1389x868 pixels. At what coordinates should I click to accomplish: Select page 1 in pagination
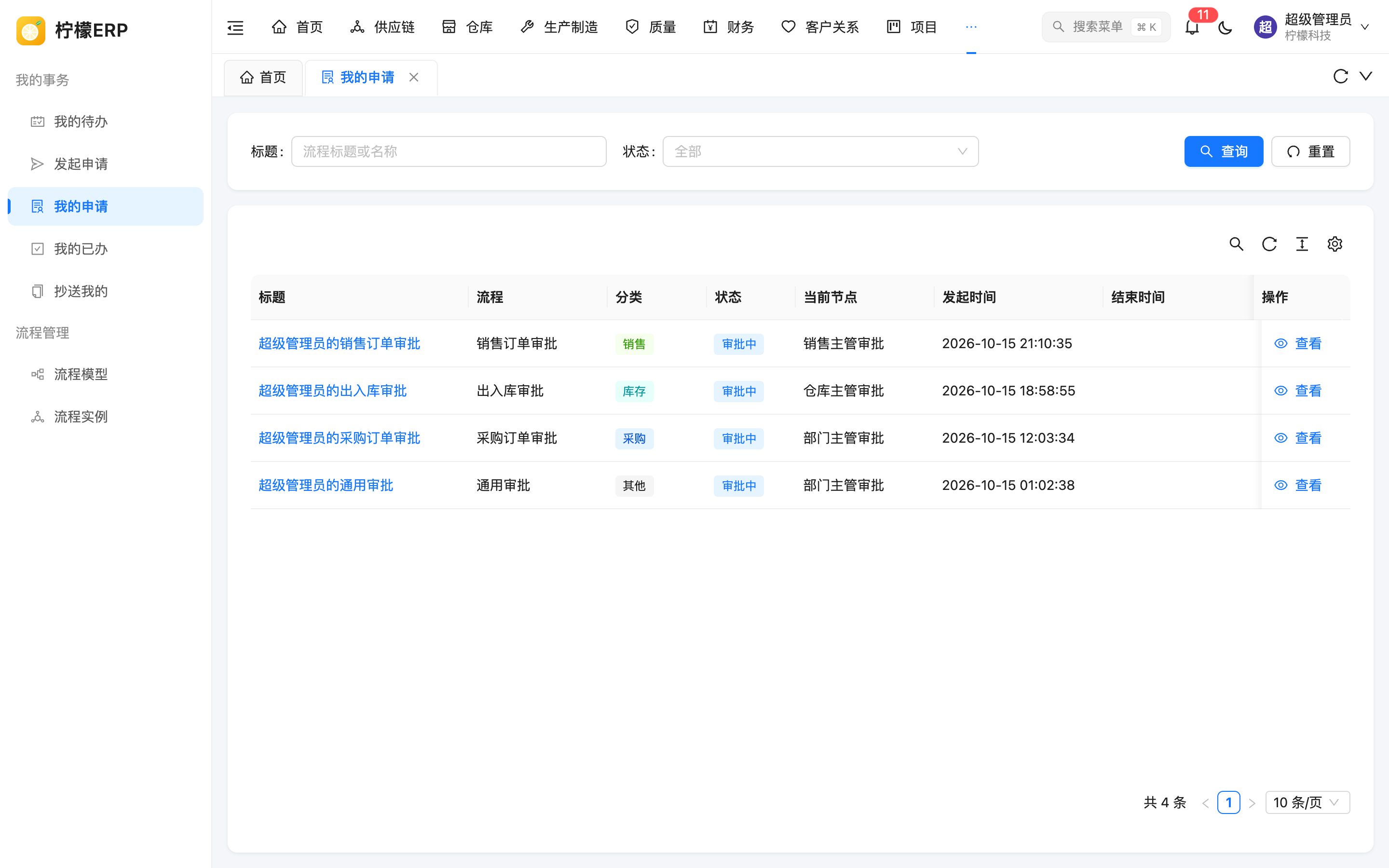pyautogui.click(x=1228, y=802)
